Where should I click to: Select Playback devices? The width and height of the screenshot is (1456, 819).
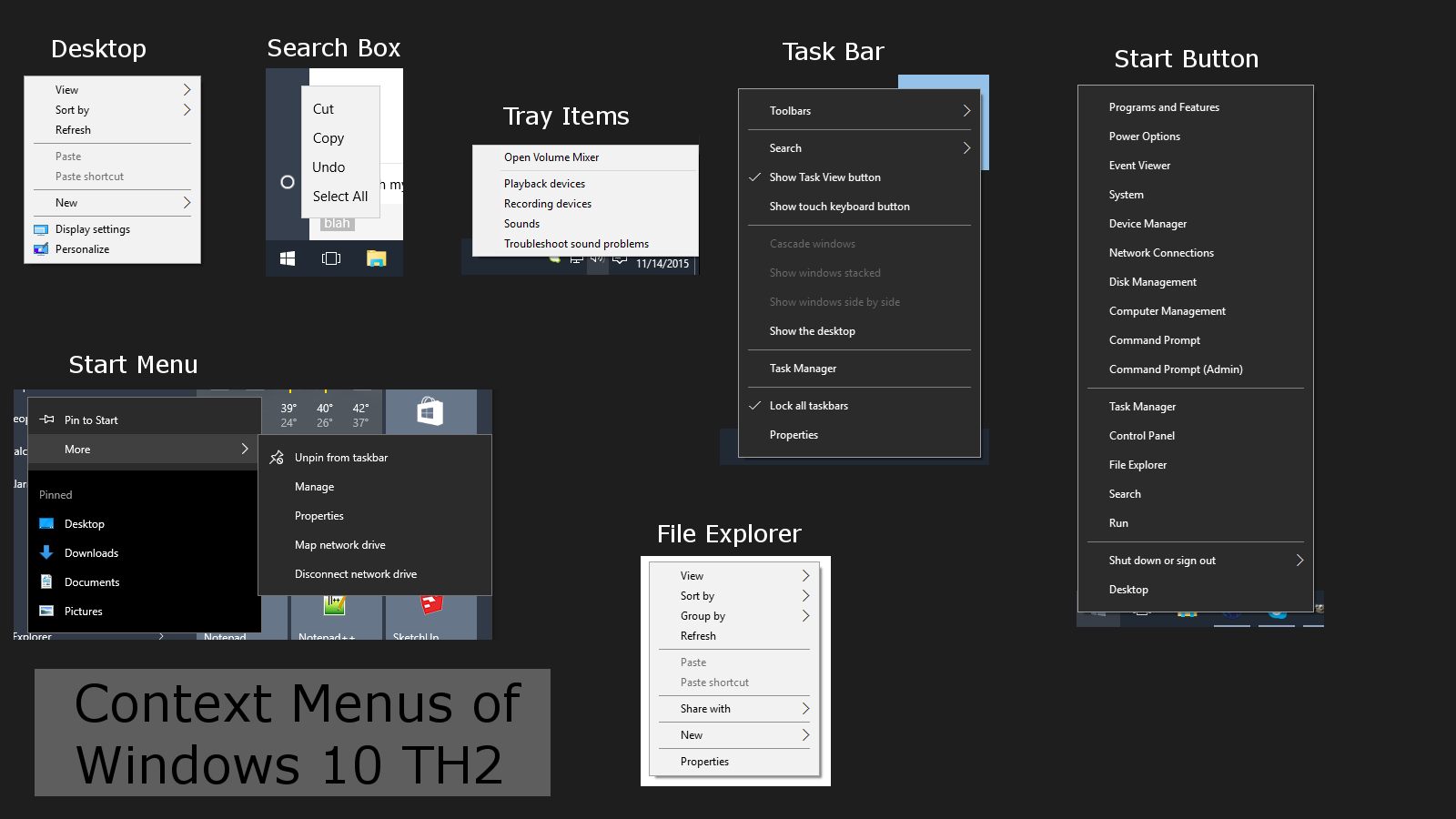click(x=544, y=184)
